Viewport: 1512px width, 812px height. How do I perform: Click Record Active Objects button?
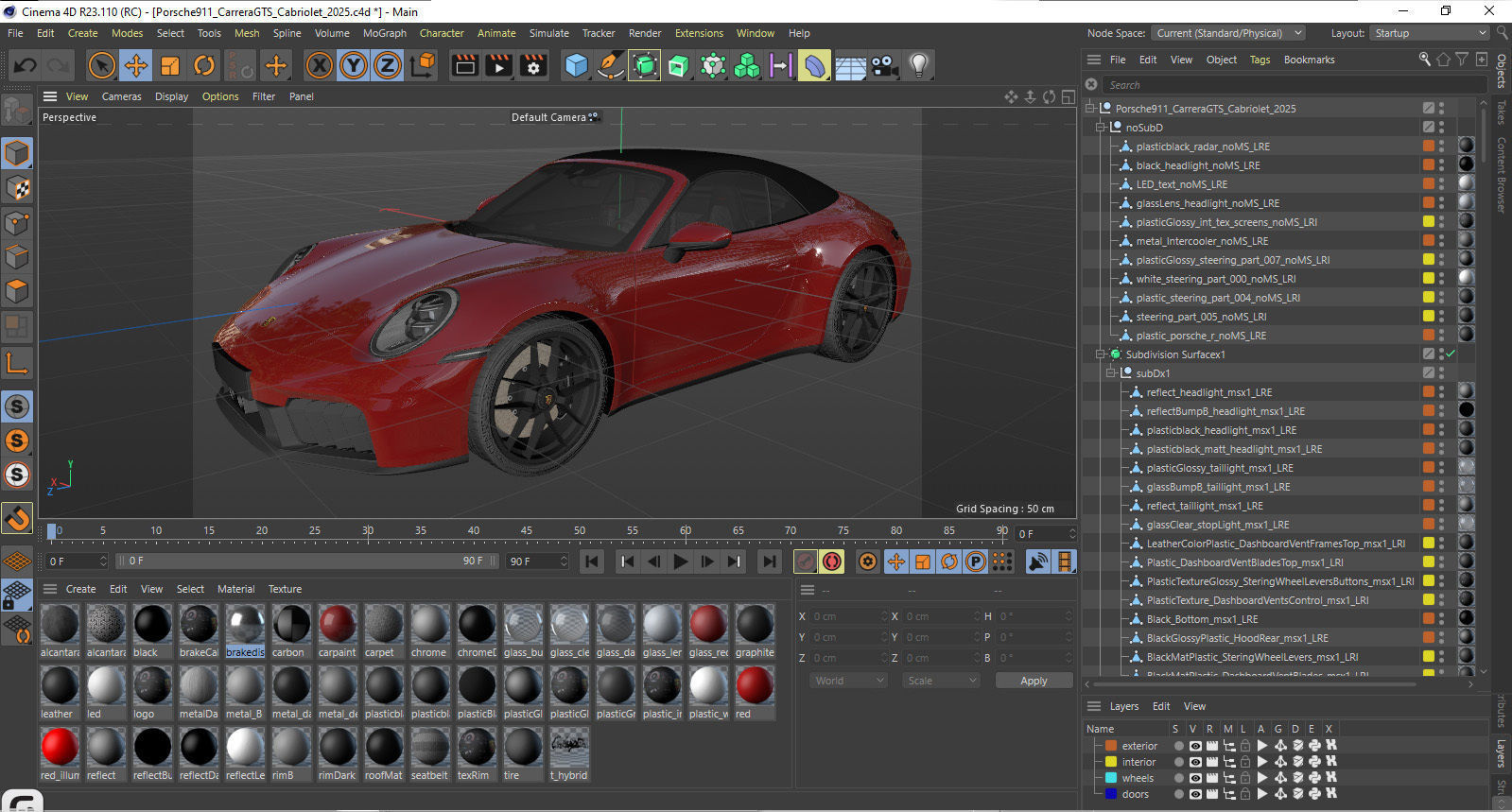pos(806,561)
